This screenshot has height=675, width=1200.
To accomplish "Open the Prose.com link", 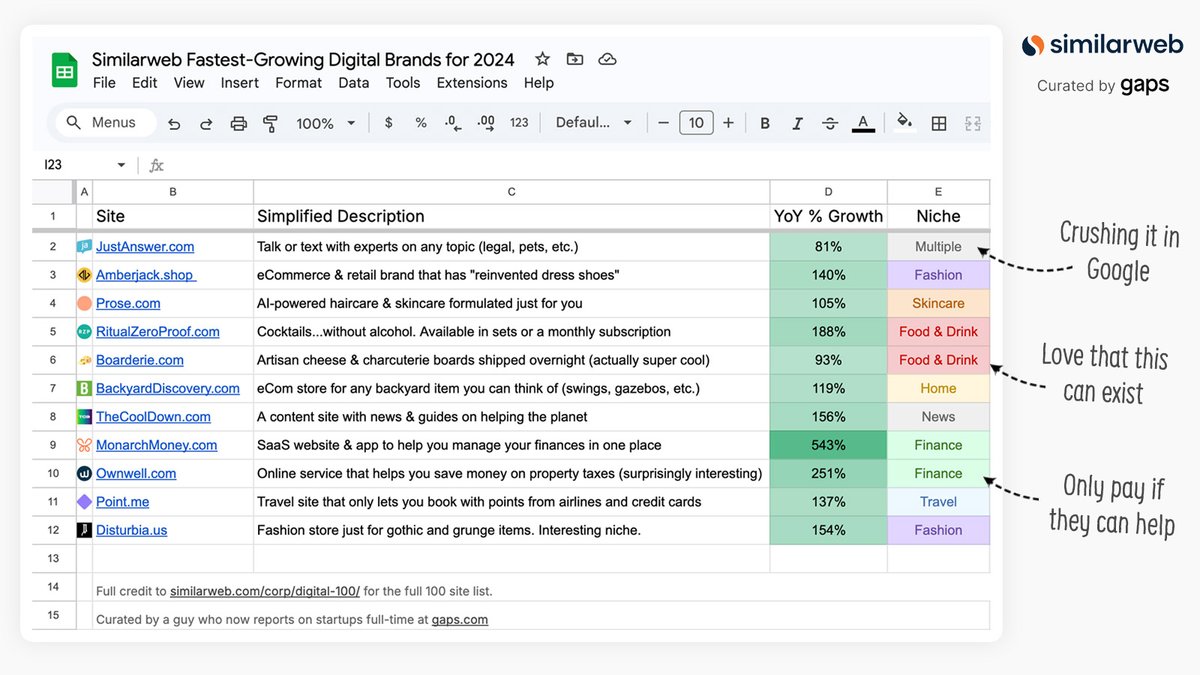I will (128, 303).
